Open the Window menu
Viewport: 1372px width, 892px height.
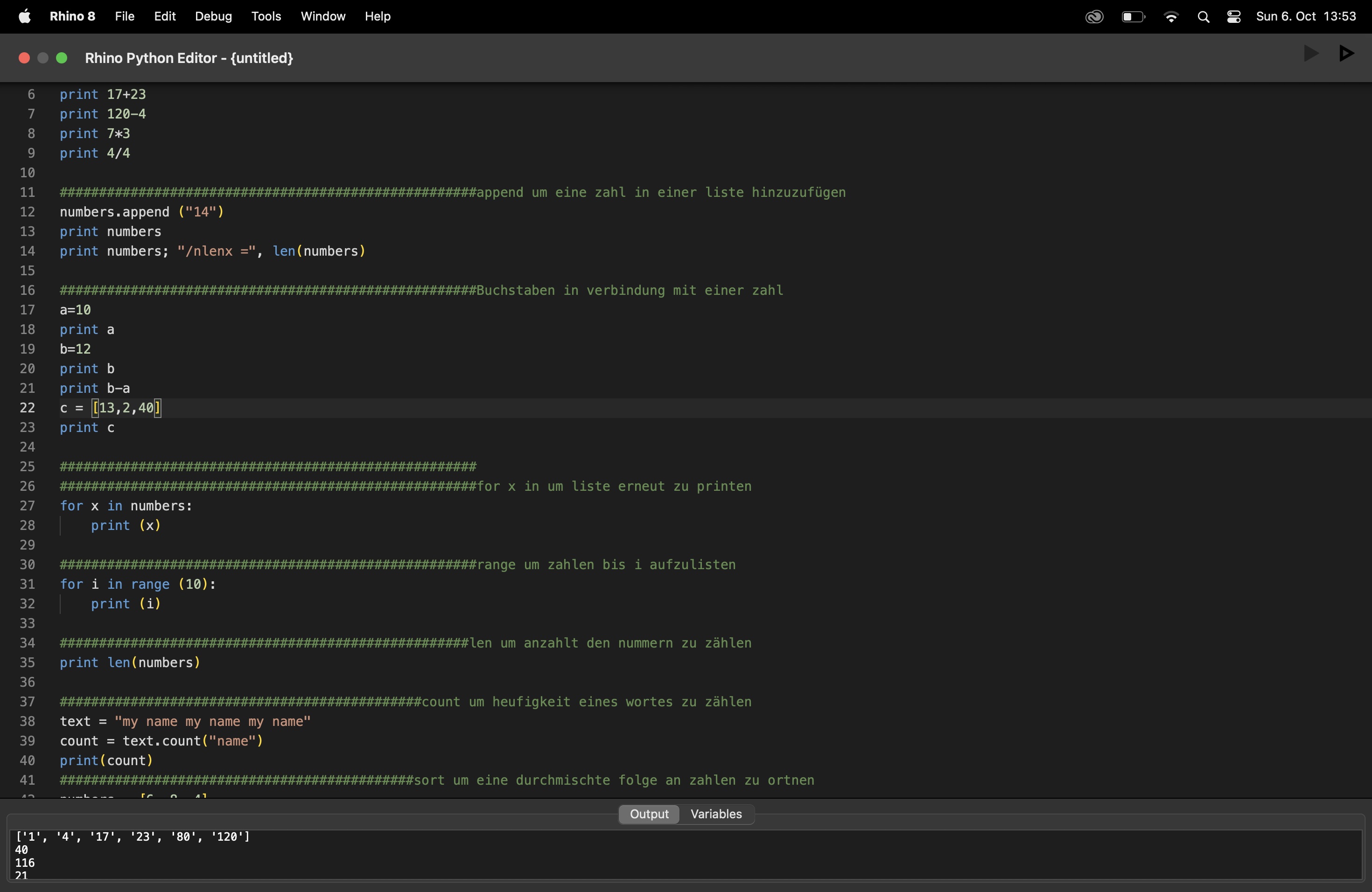(322, 16)
